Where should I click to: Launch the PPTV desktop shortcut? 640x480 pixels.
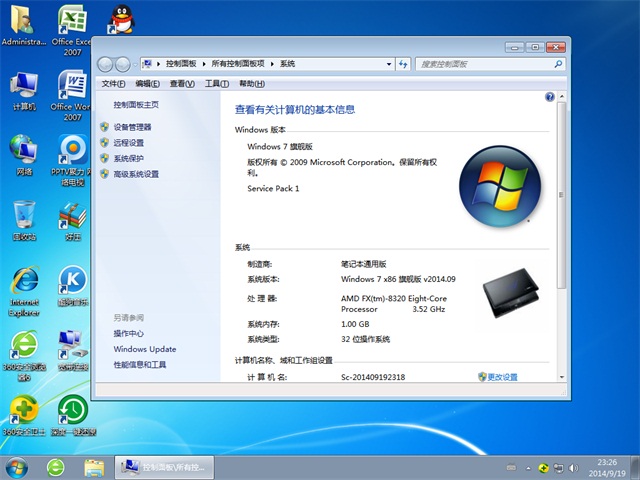click(72, 160)
